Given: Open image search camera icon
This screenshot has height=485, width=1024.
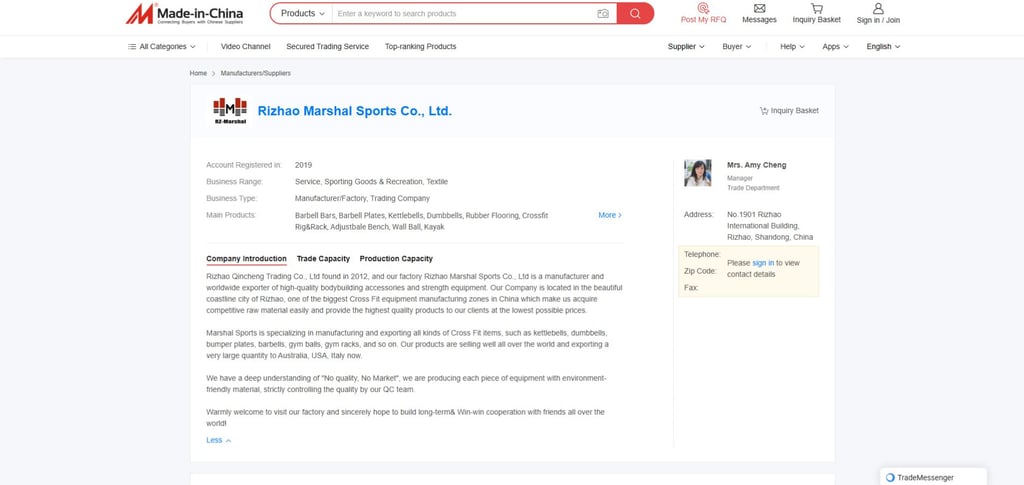Looking at the screenshot, I should (x=603, y=14).
